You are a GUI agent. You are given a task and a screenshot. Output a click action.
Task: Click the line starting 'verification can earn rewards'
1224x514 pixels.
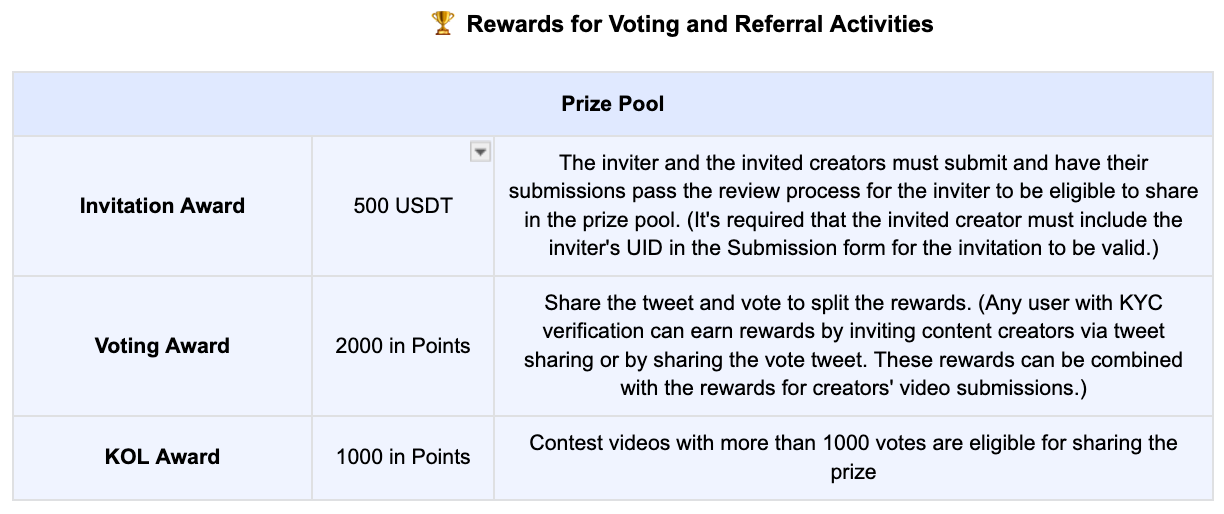tap(853, 330)
